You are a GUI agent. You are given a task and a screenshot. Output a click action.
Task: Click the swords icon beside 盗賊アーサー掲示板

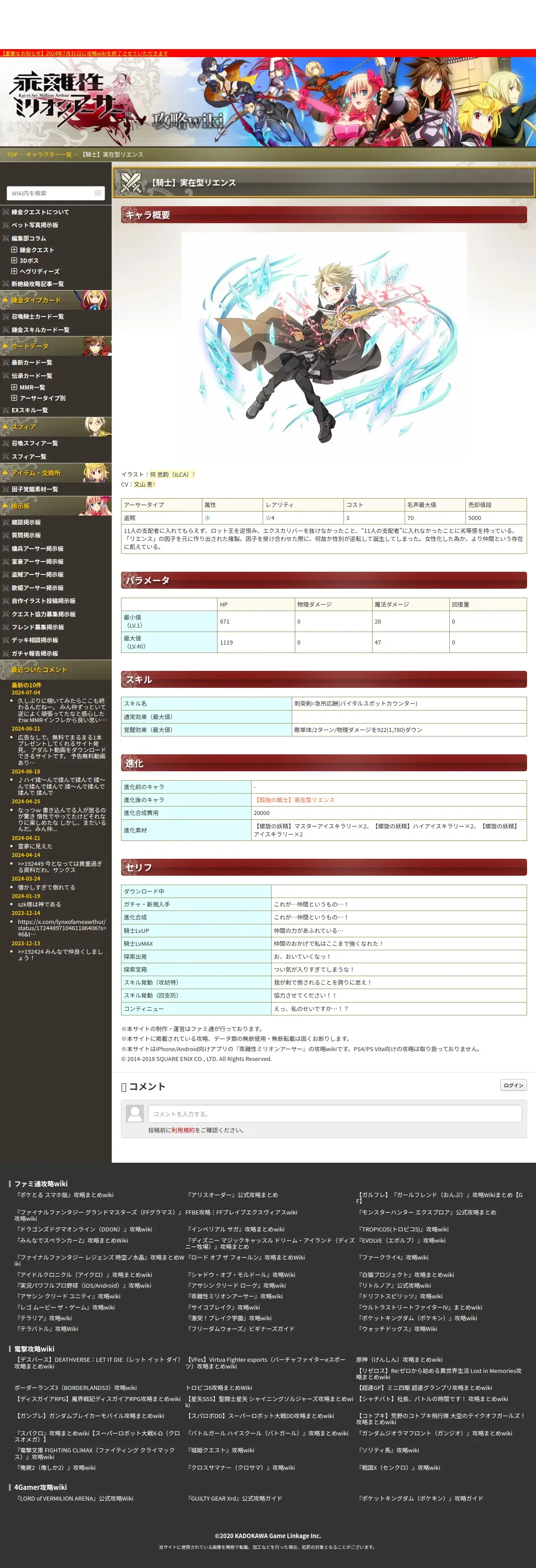[5, 574]
